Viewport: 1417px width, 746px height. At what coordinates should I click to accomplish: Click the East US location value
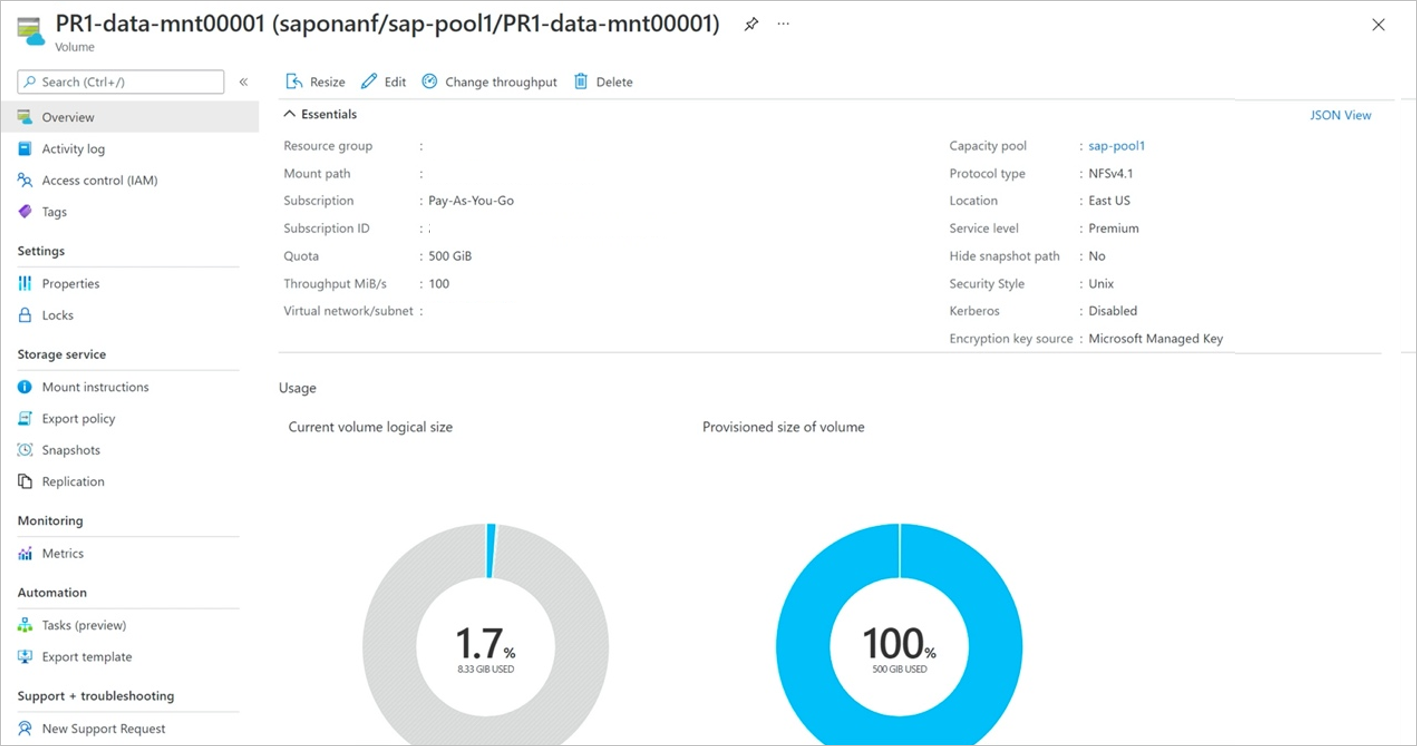click(x=1109, y=201)
